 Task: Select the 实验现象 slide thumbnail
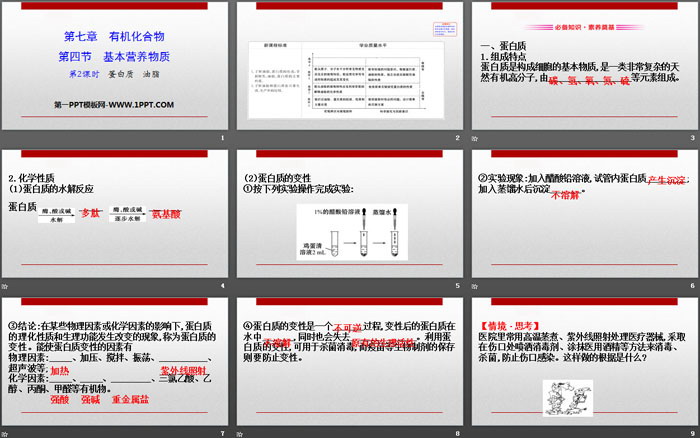click(x=583, y=220)
